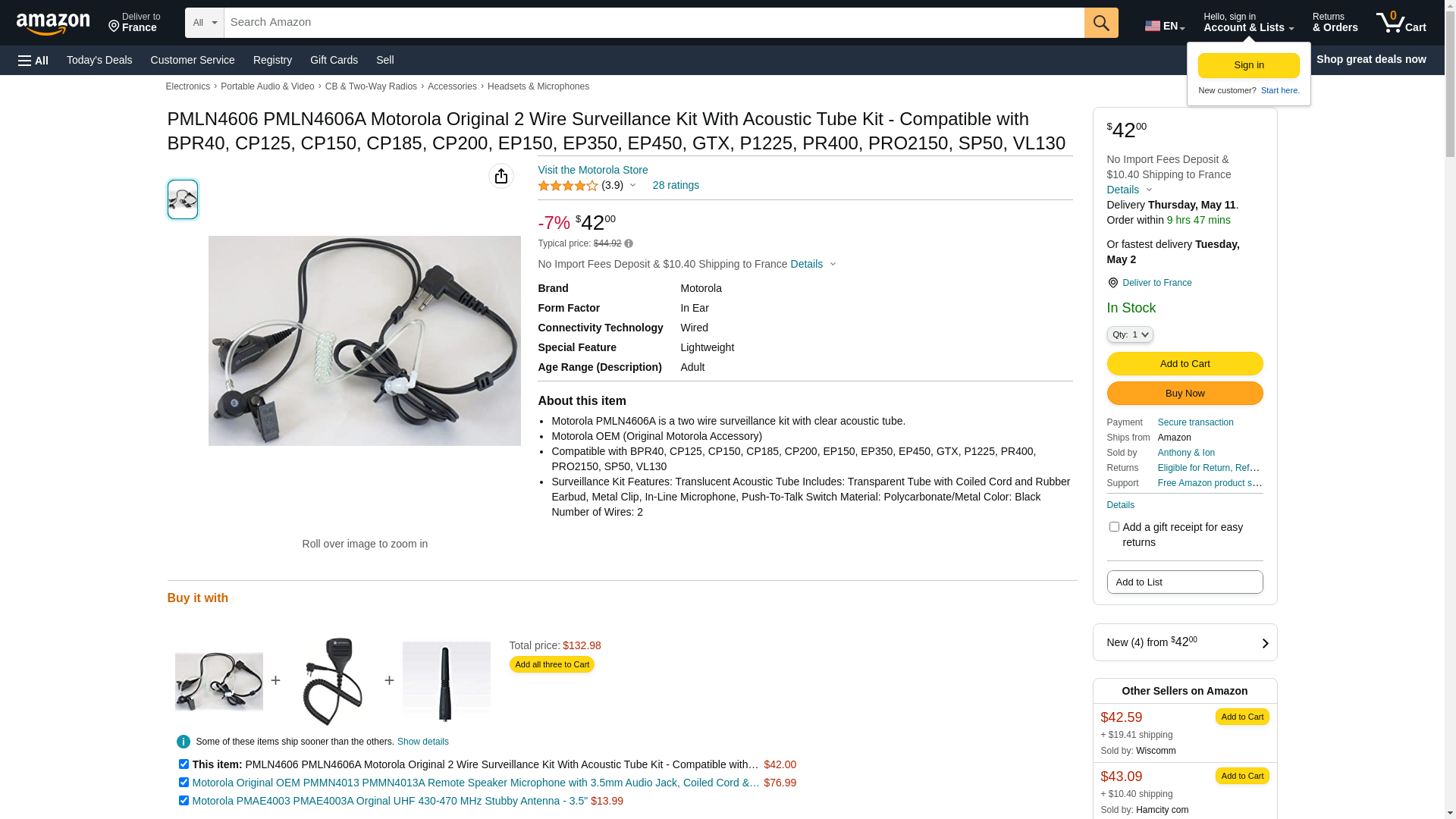Toggle the gift receipt checkbox

pyautogui.click(x=1114, y=526)
